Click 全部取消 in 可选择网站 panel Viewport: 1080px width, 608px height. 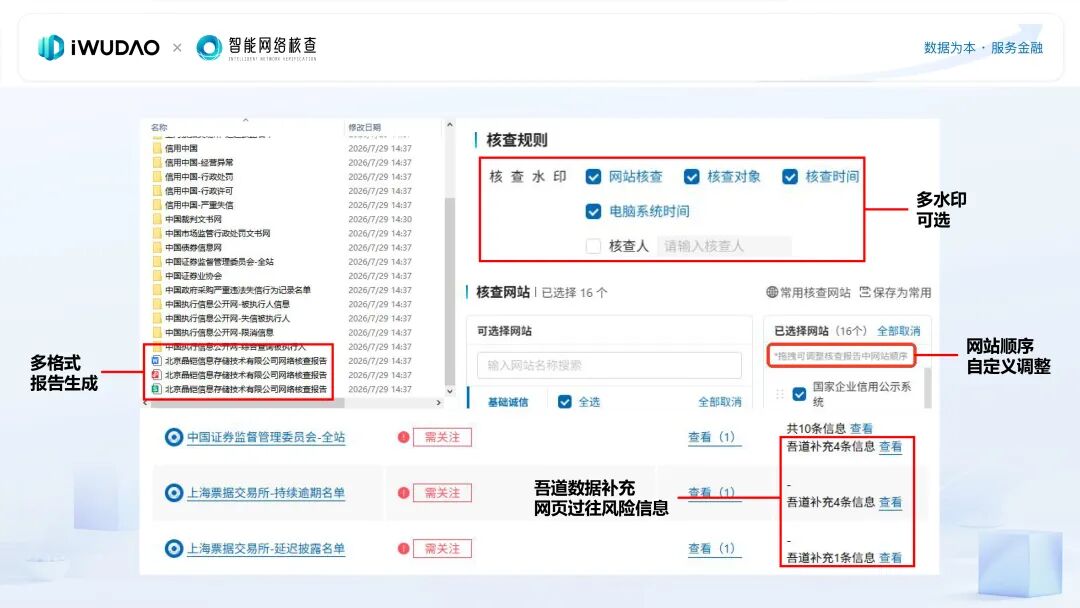(720, 401)
